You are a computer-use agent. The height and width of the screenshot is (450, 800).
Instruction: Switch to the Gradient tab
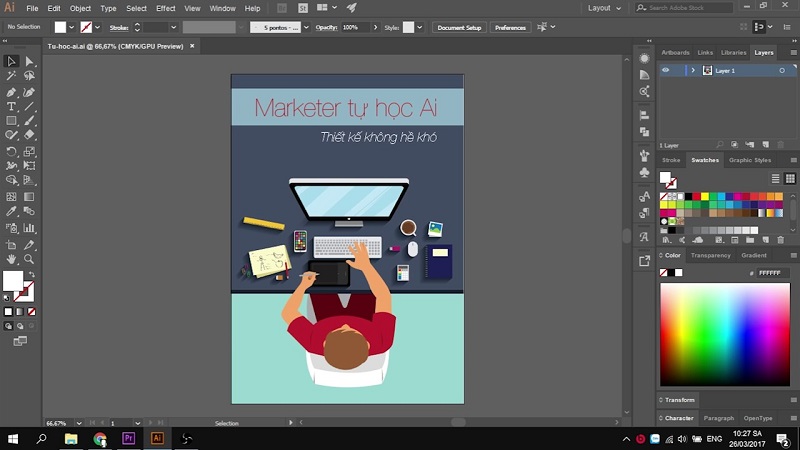(x=754, y=255)
